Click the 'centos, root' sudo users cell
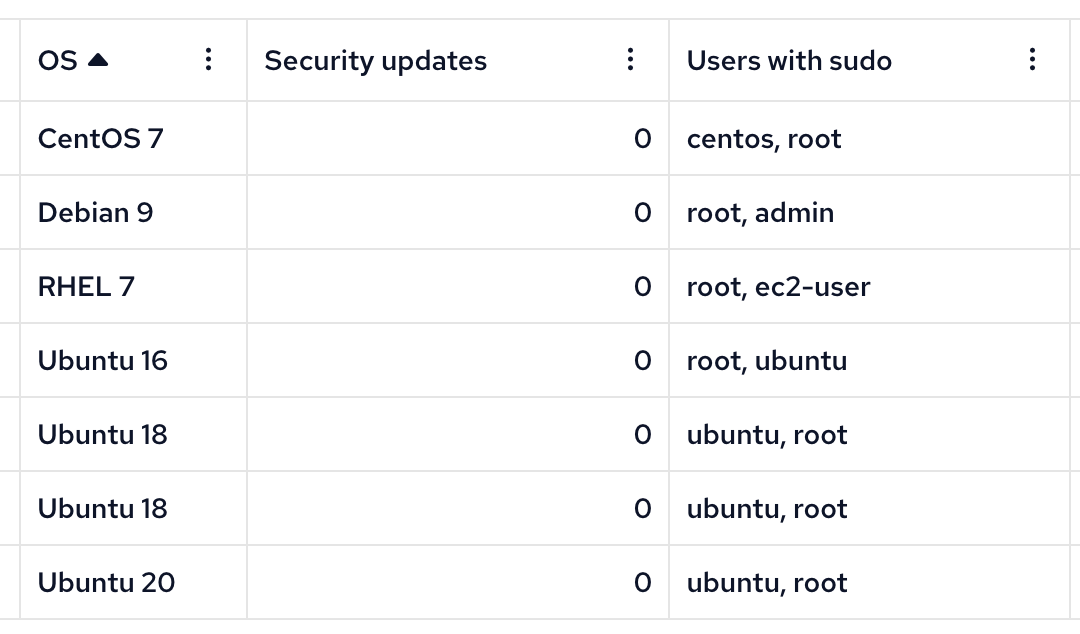This screenshot has width=1080, height=634. coord(869,139)
